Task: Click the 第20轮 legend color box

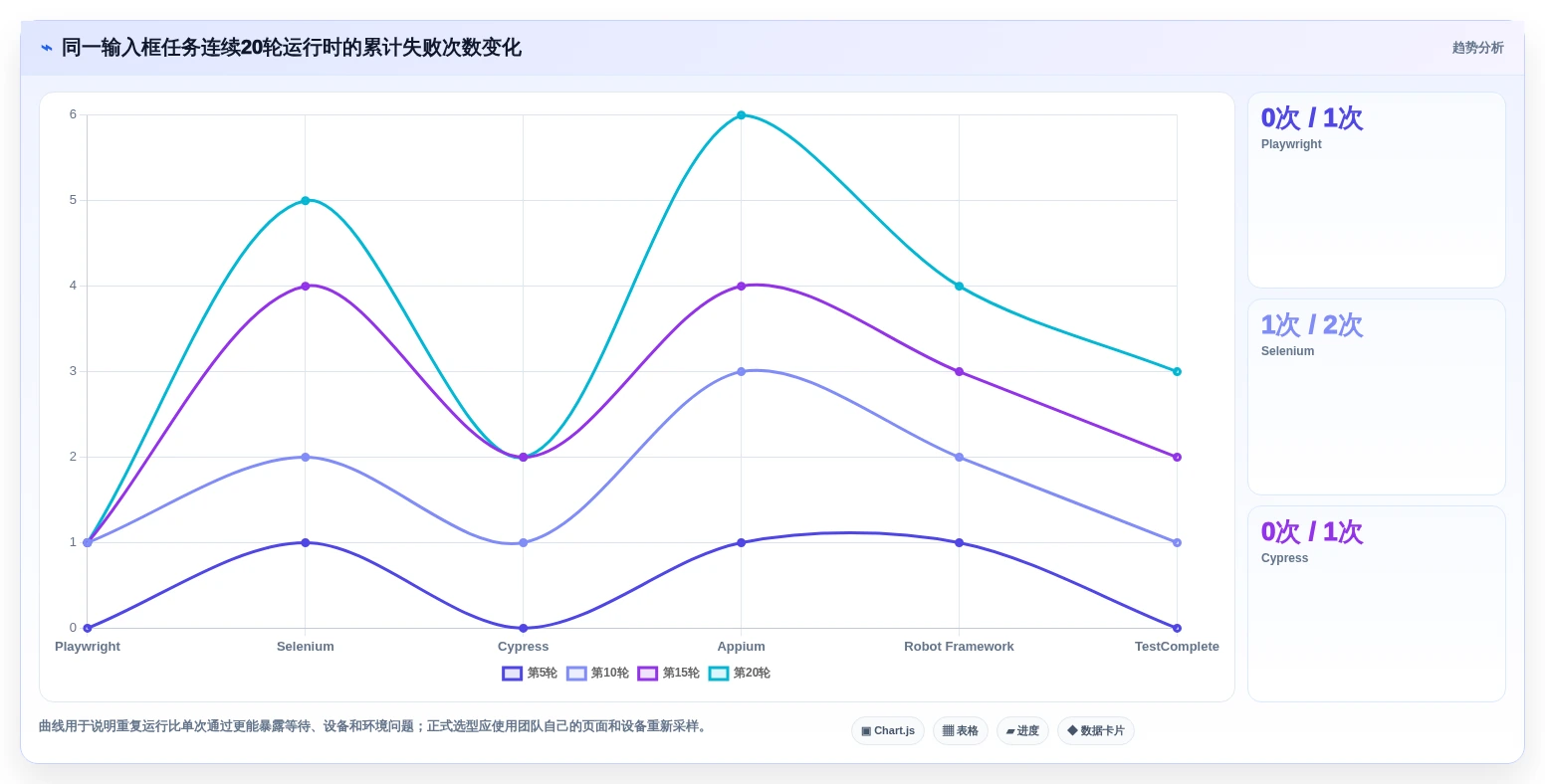Action: pos(719,674)
